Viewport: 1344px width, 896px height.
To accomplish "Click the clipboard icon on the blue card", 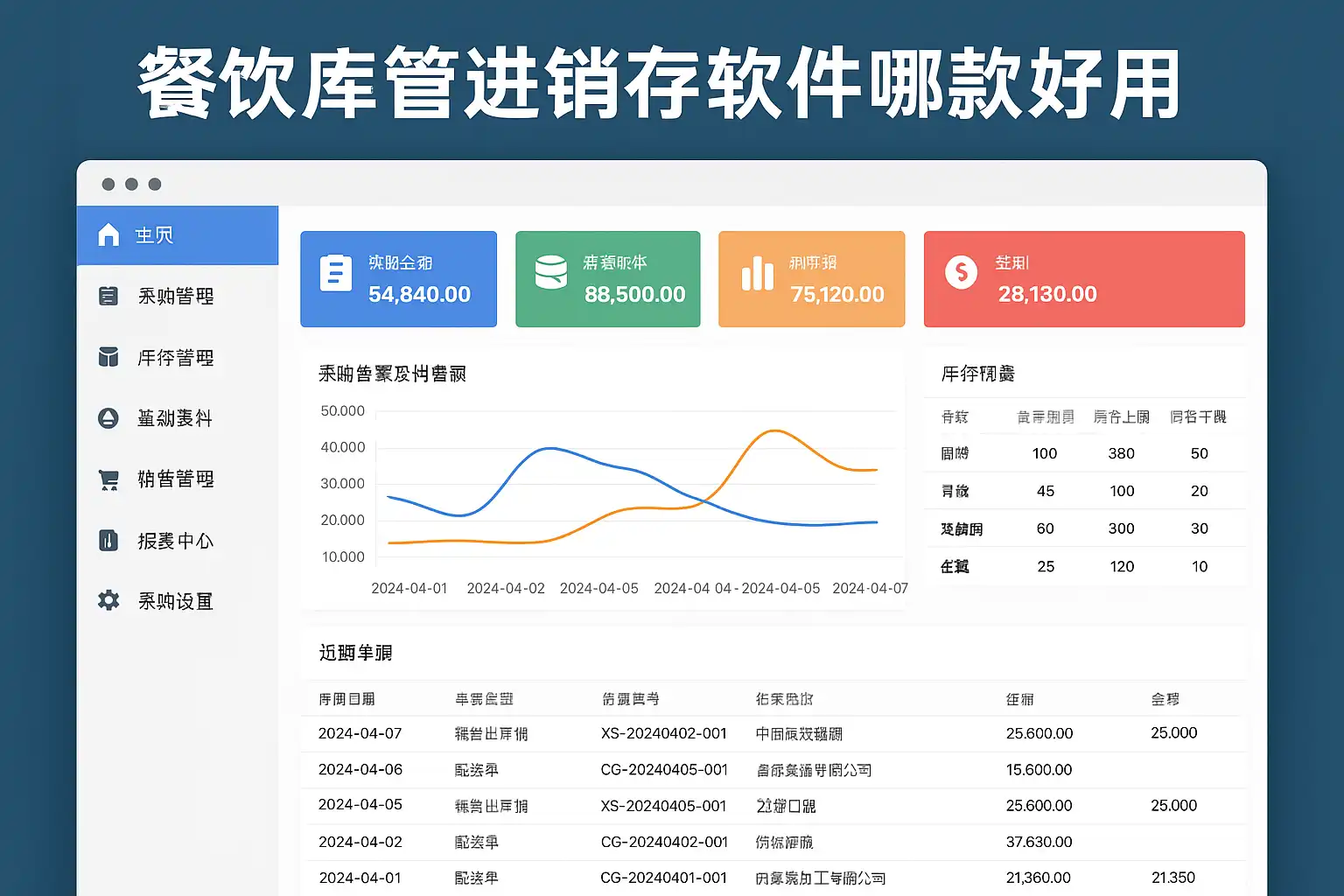I will [x=335, y=273].
